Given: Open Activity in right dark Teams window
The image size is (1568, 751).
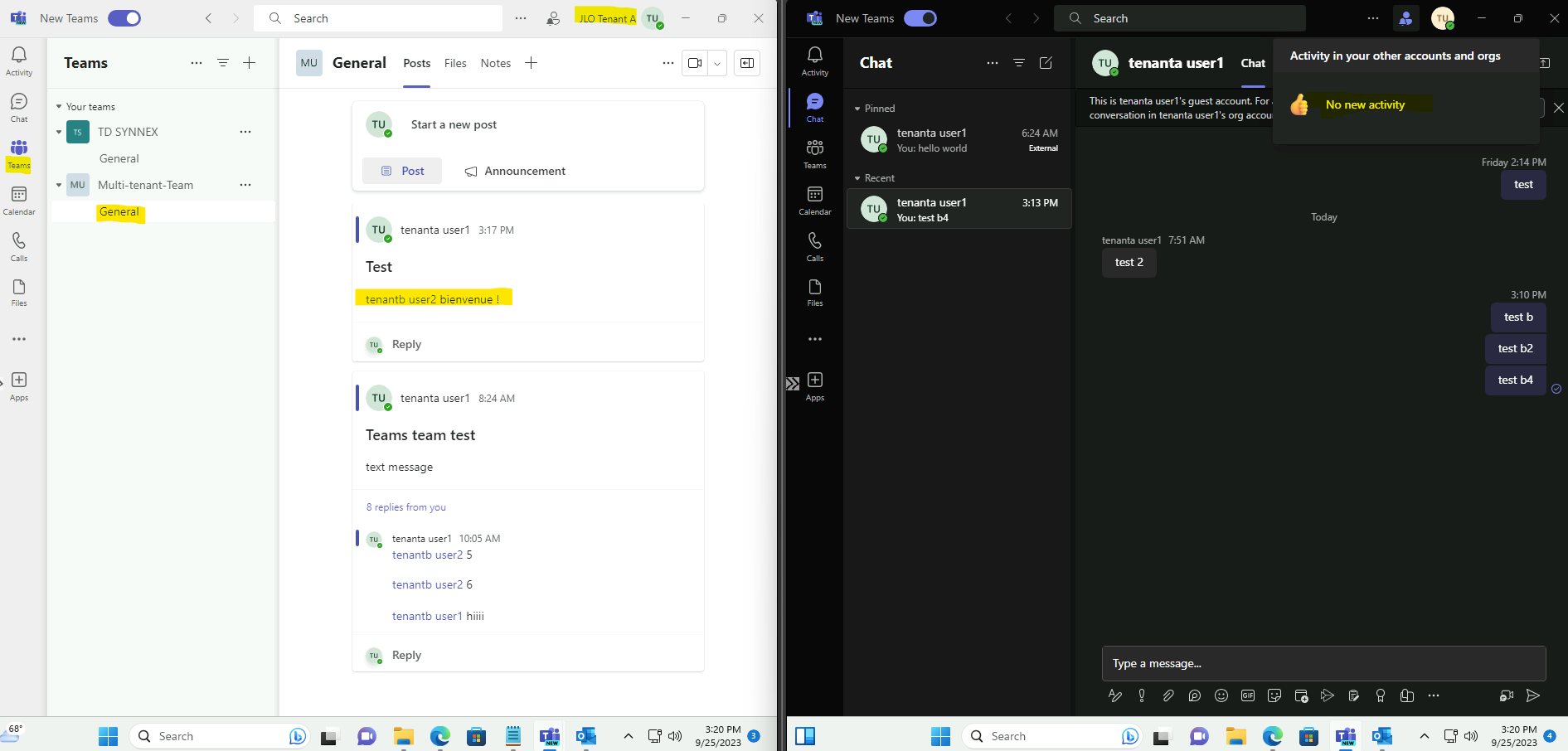Looking at the screenshot, I should pos(815,61).
